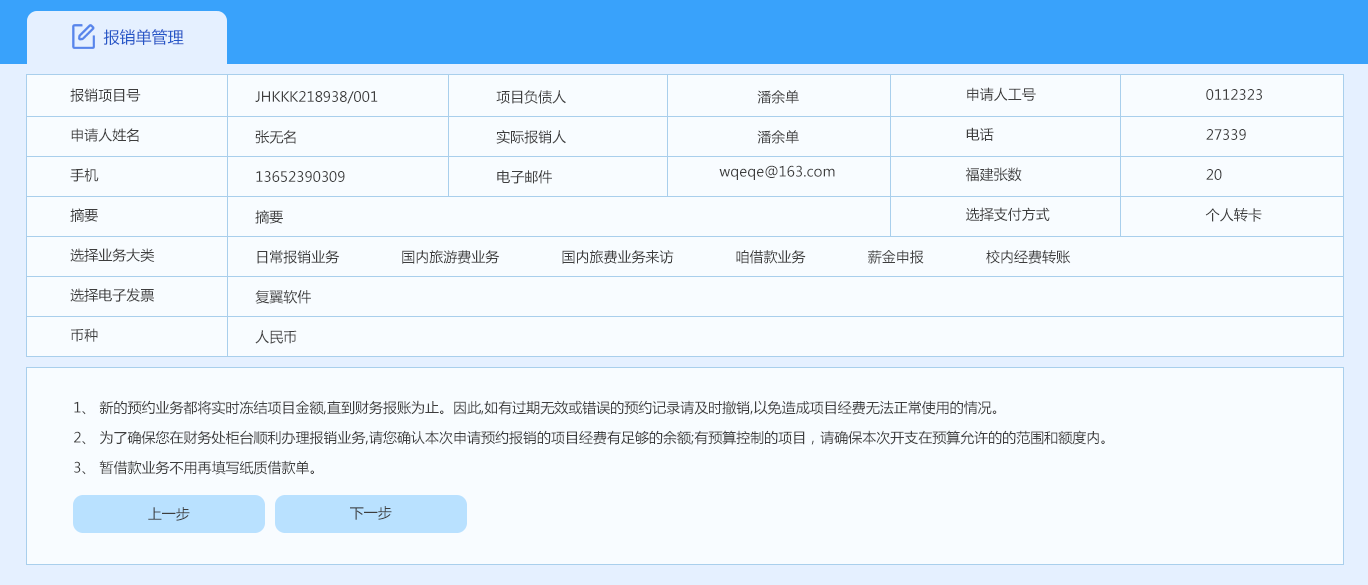Open the 报销单管理 tab
Image resolution: width=1368 pixels, height=585 pixels.
[143, 38]
